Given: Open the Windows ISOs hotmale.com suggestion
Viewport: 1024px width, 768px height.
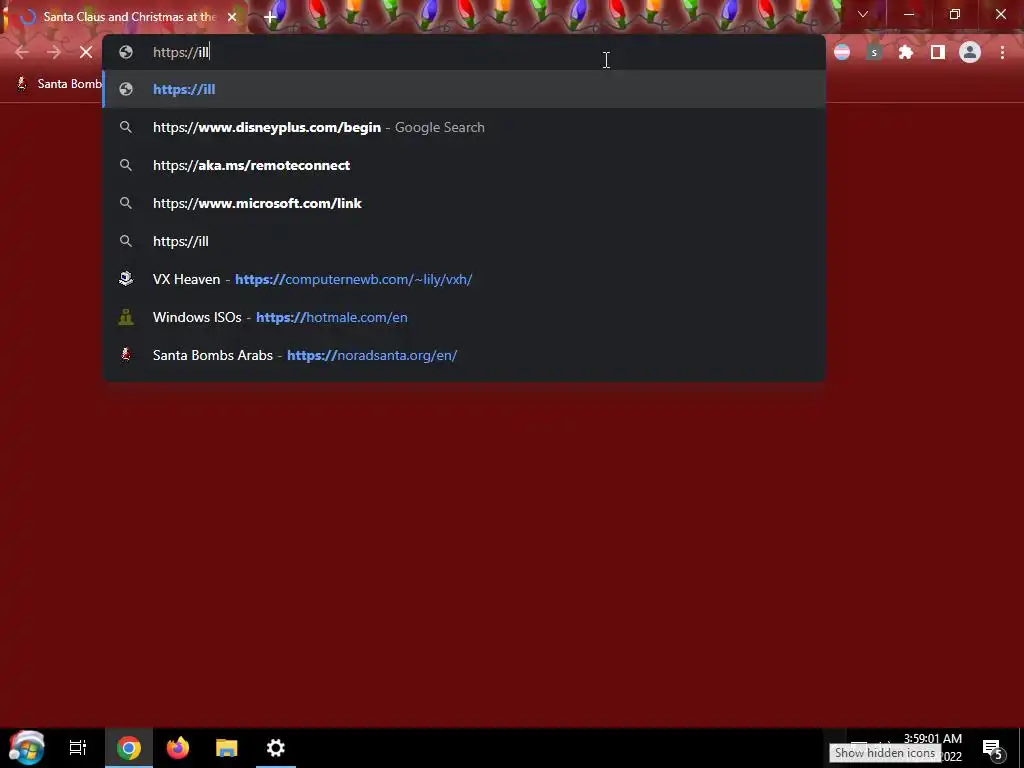Looking at the screenshot, I should pos(464,317).
